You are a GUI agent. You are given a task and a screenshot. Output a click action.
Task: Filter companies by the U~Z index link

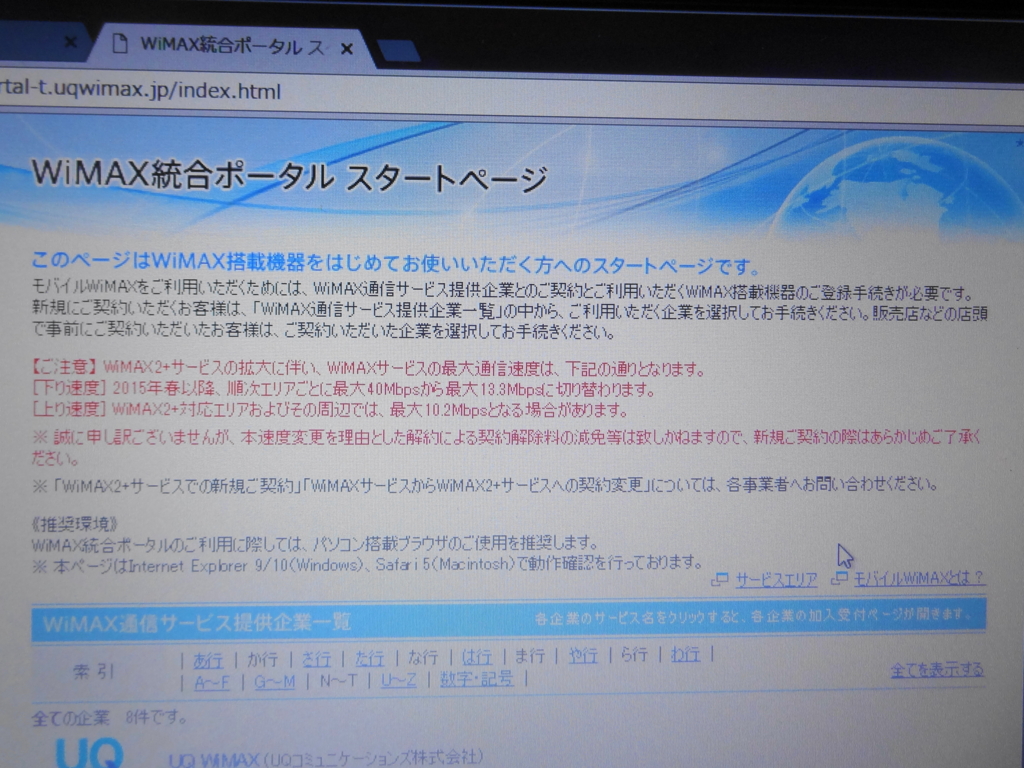point(398,680)
